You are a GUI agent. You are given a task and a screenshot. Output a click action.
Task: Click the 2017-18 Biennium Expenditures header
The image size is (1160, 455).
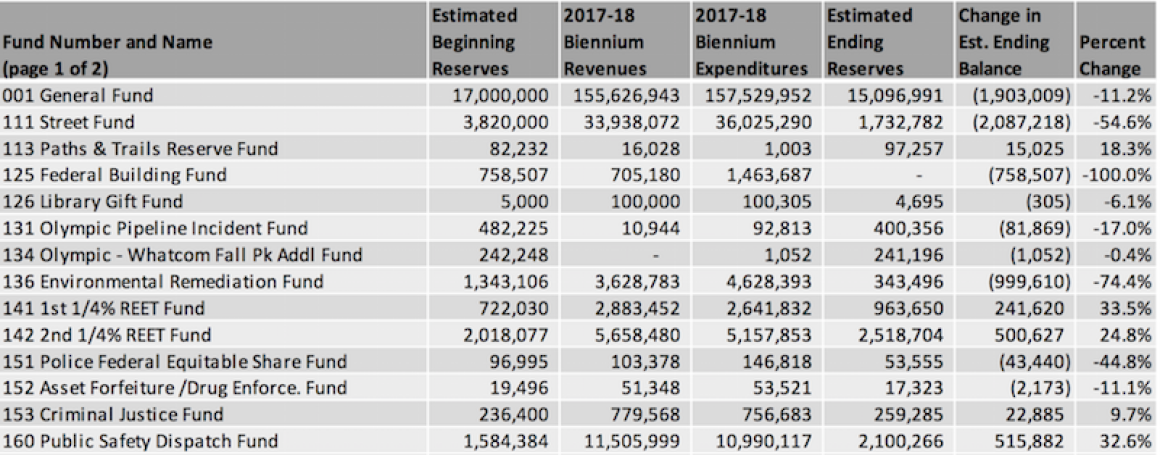pyautogui.click(x=750, y=43)
